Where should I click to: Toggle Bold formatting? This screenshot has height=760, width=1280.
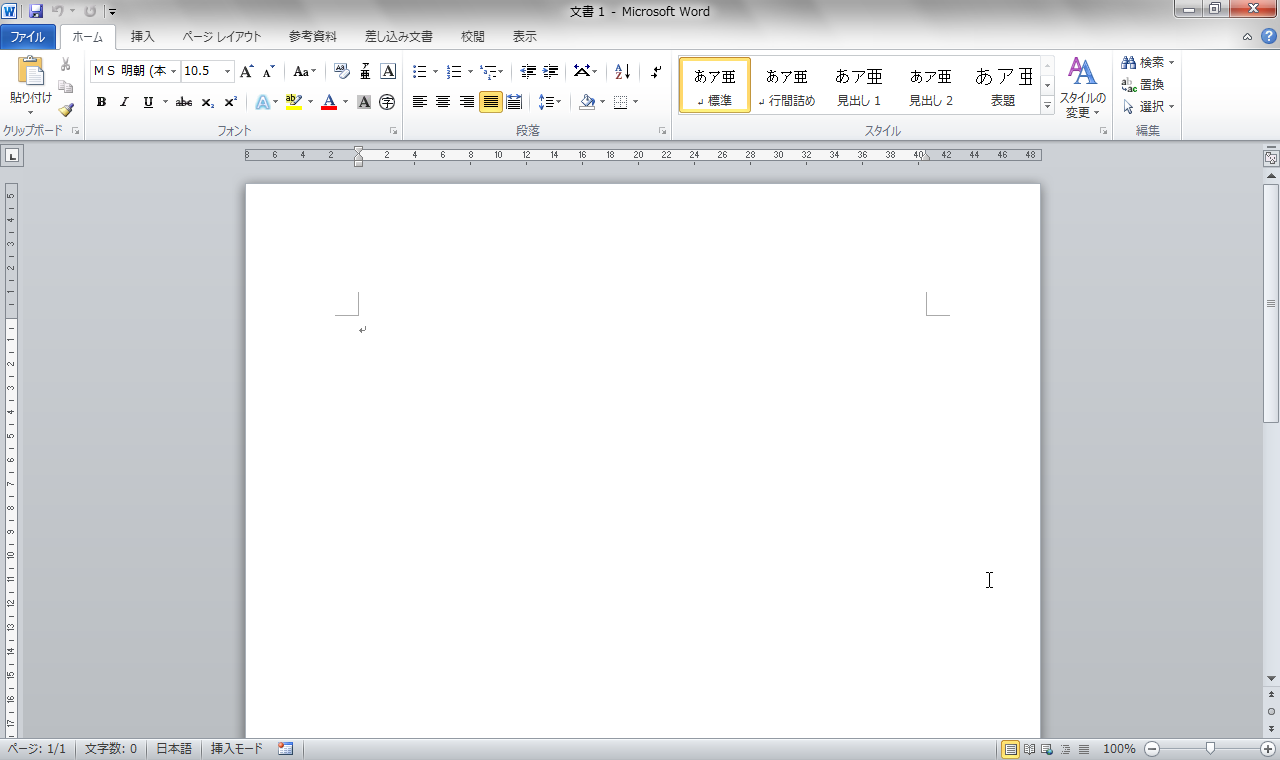101,102
